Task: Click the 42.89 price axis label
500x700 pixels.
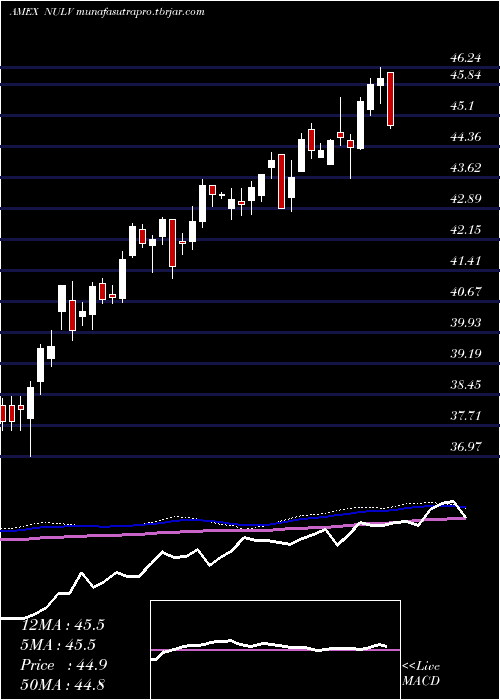Action: click(x=466, y=199)
